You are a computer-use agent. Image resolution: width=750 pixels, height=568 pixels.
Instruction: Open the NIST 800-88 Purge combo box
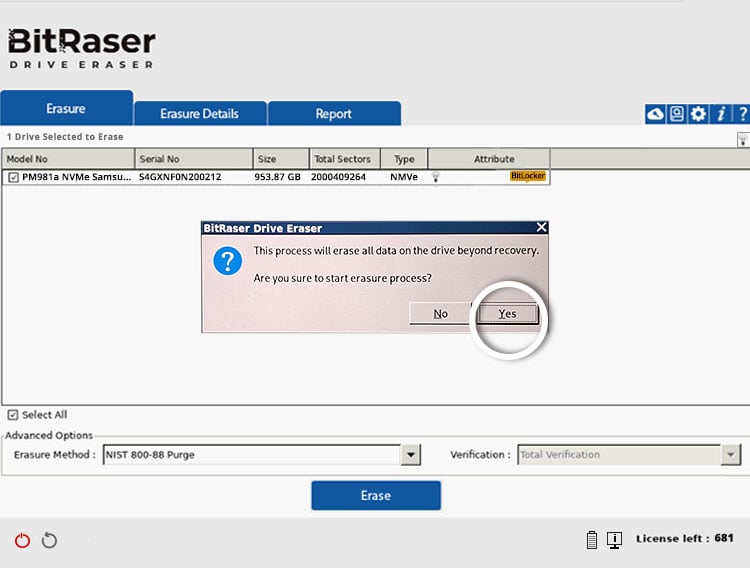262,455
